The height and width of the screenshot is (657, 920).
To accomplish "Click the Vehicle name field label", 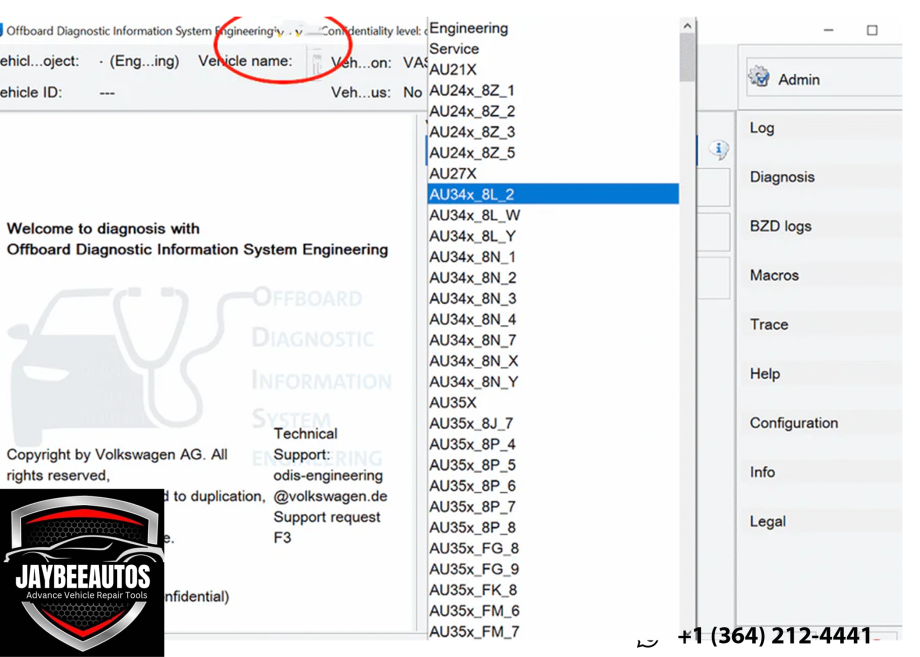I will [245, 61].
